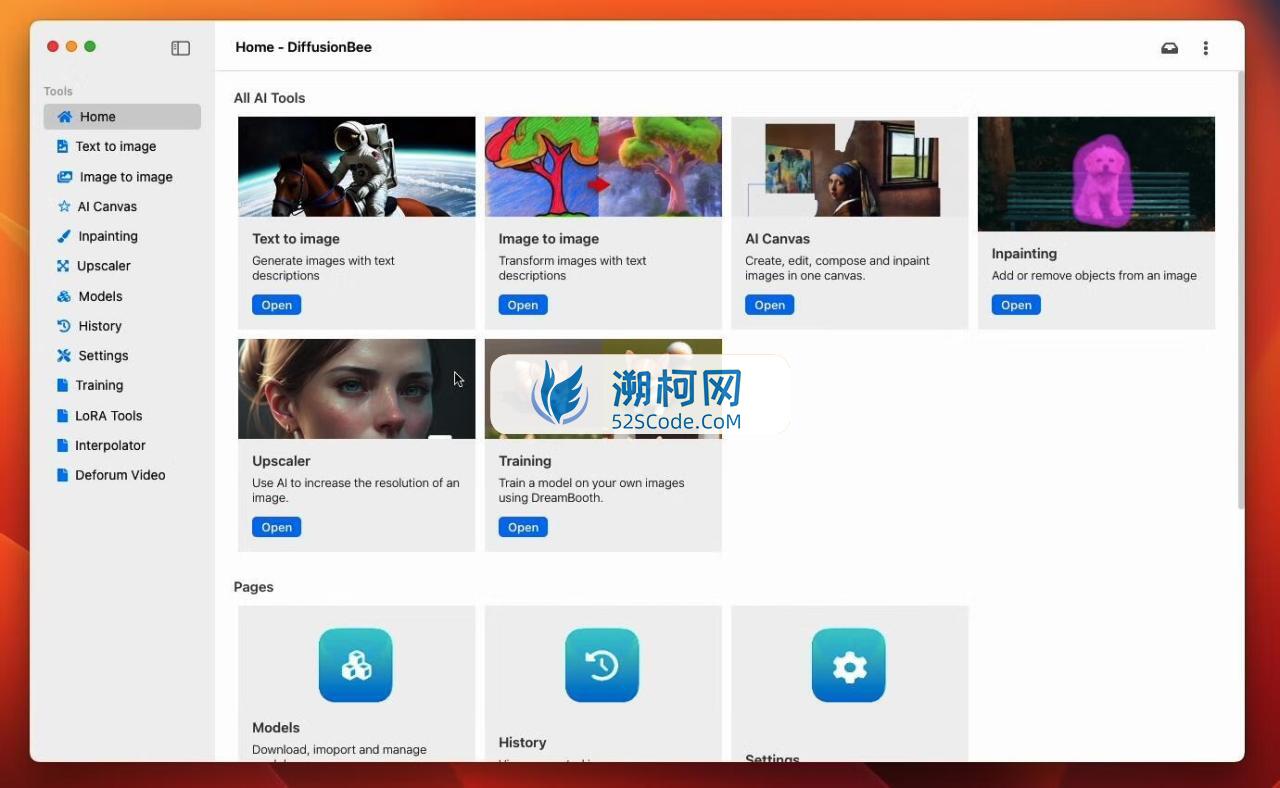
Task: Click the Upscaler card title
Action: [281, 461]
